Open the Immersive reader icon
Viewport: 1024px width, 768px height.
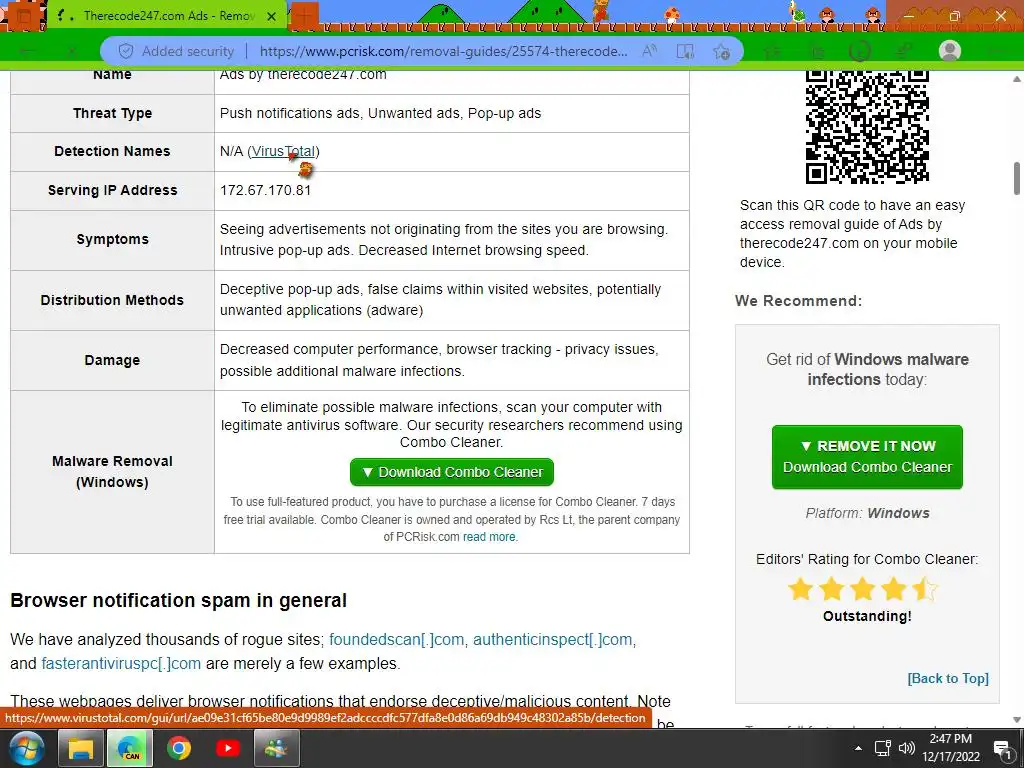point(685,51)
